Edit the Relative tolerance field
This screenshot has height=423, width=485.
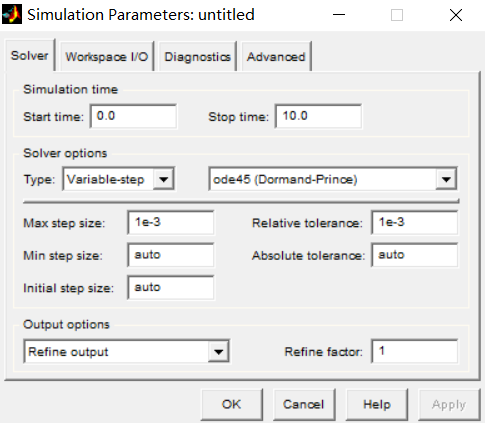[415, 222]
